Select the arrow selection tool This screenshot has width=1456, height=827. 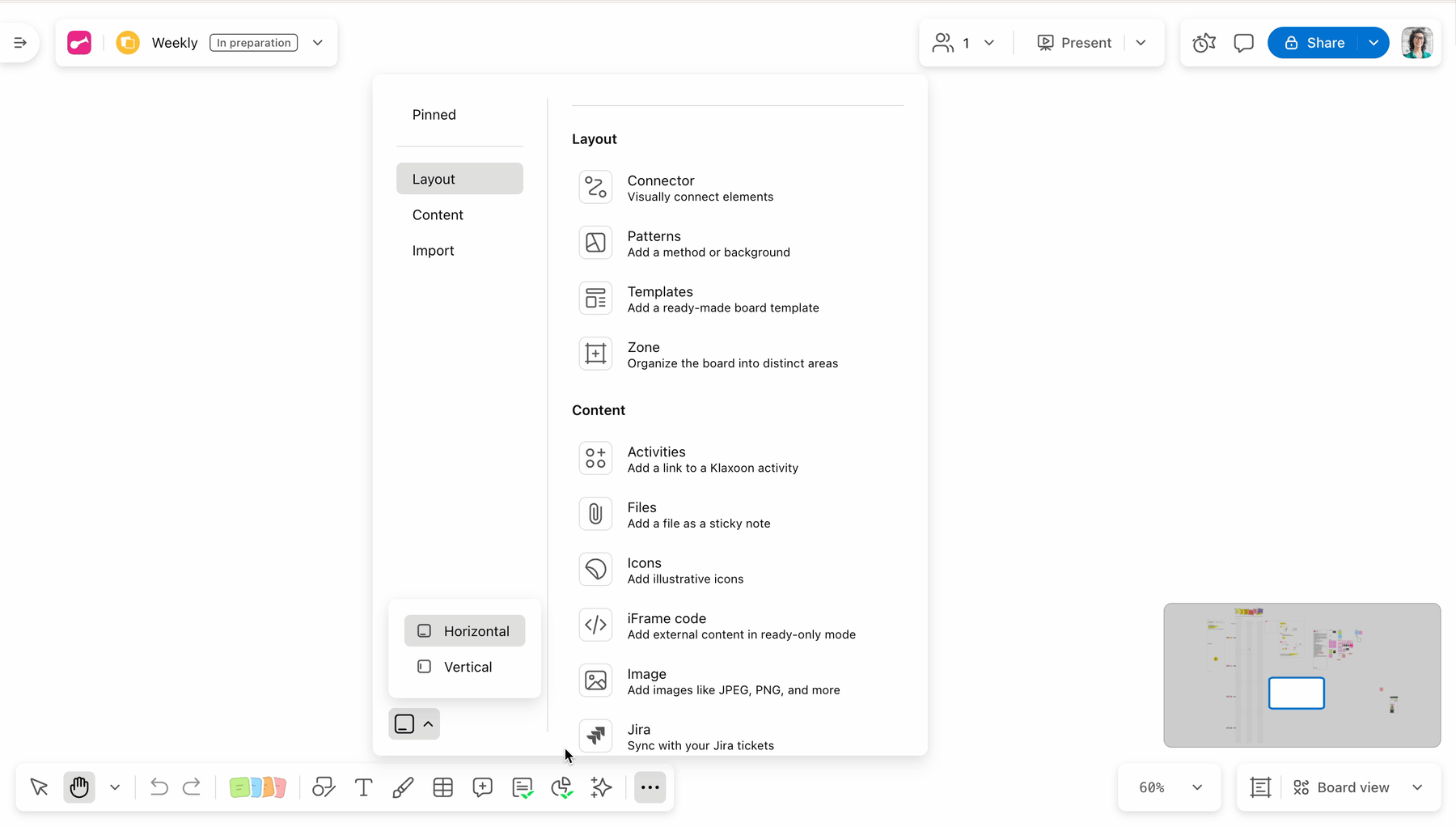pos(39,787)
